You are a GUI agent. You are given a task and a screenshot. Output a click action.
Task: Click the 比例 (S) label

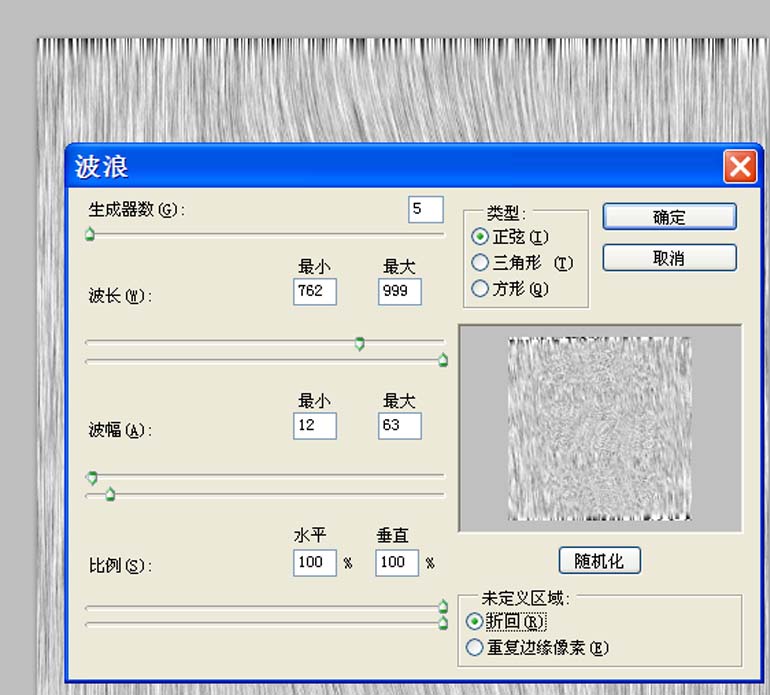pos(120,566)
